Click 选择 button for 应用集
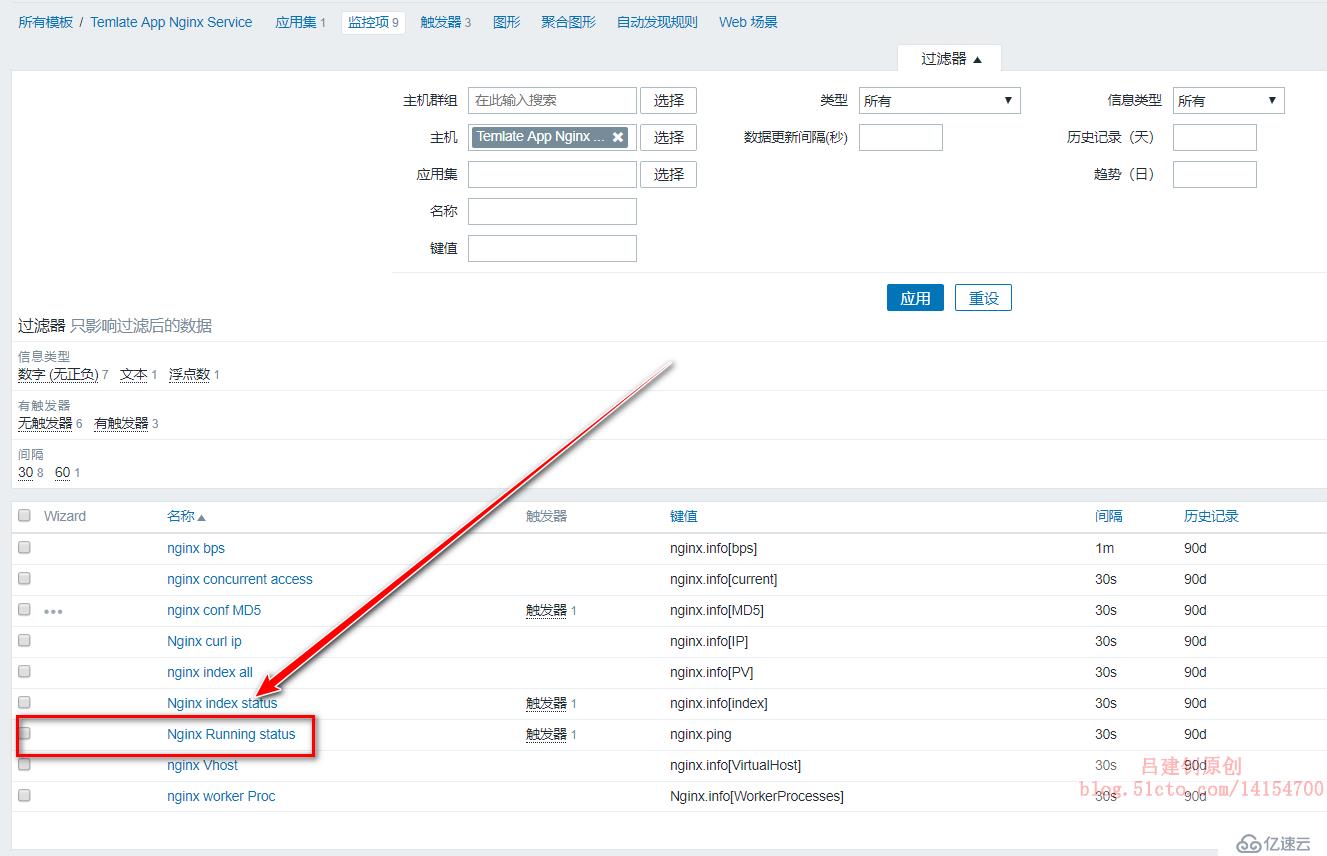Screen dimensions: 1327x856 point(668,174)
